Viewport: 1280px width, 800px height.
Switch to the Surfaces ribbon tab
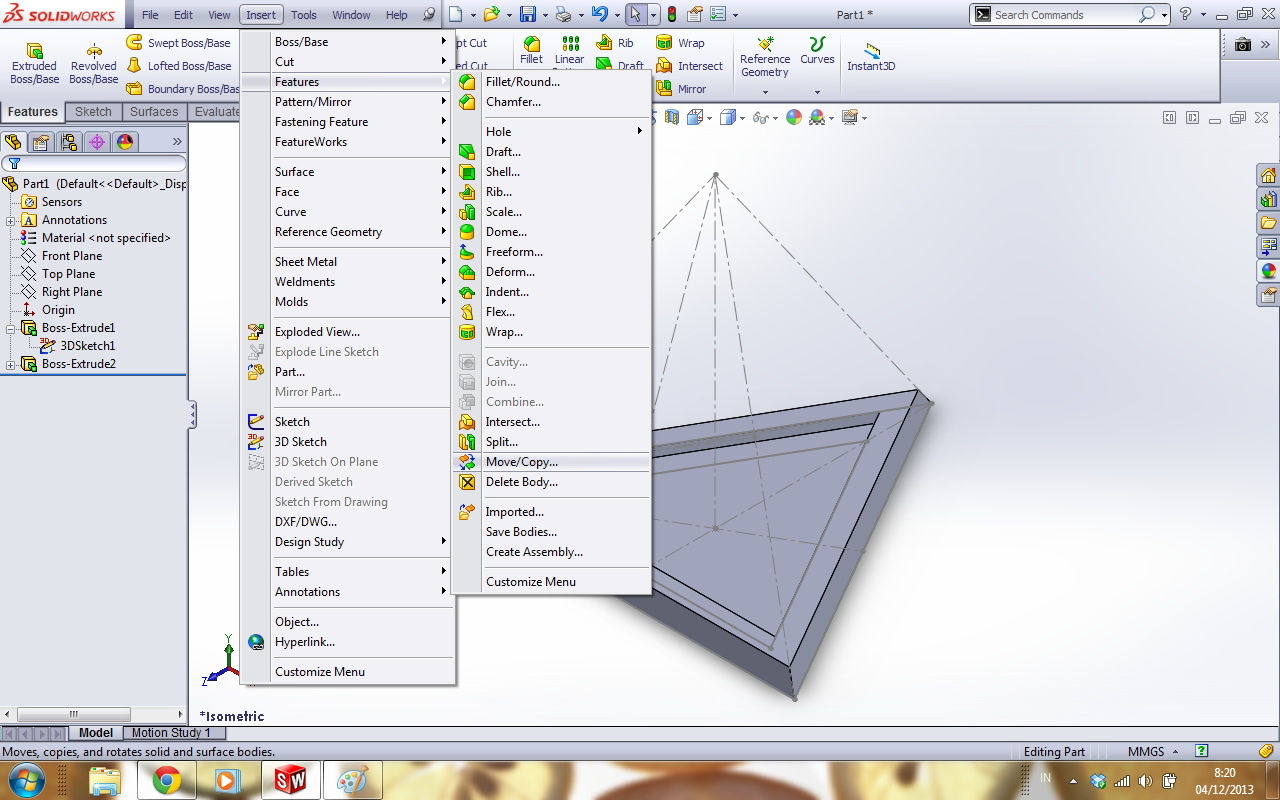(x=154, y=112)
